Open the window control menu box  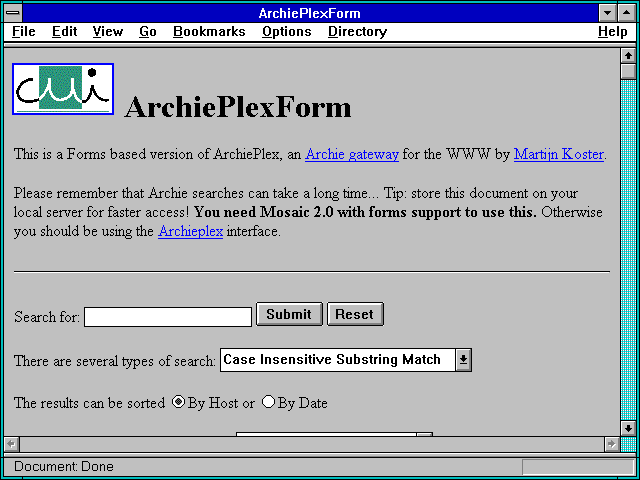point(13,13)
